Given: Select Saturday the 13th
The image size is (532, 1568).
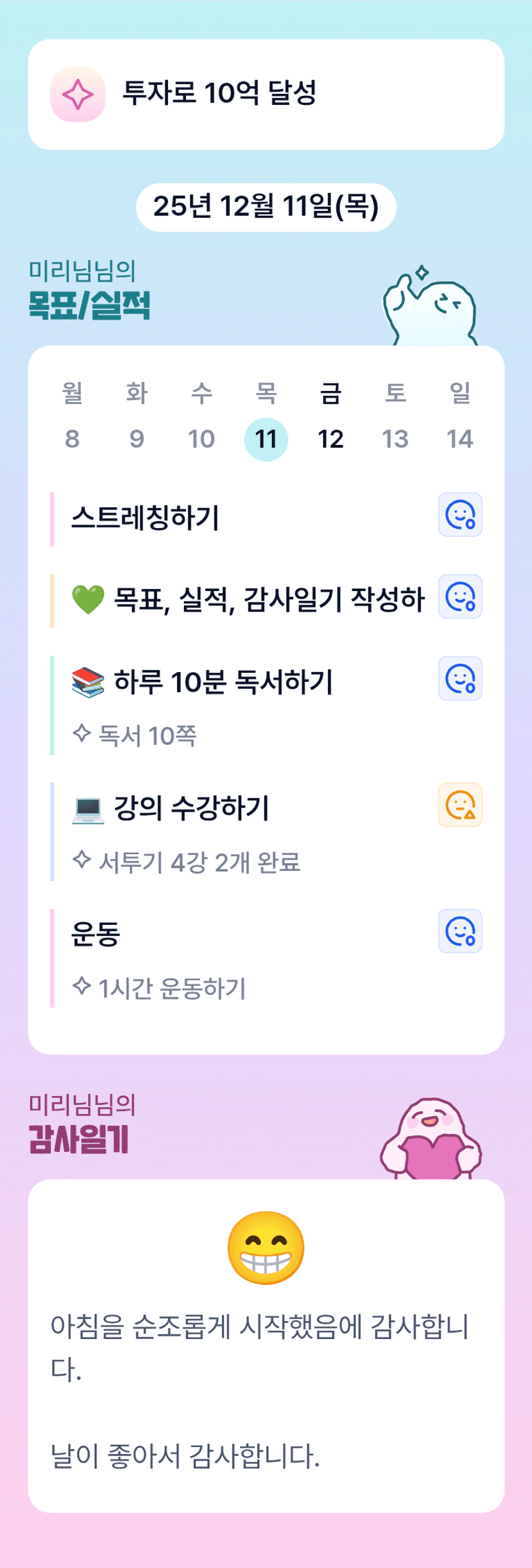Looking at the screenshot, I should pos(395,439).
